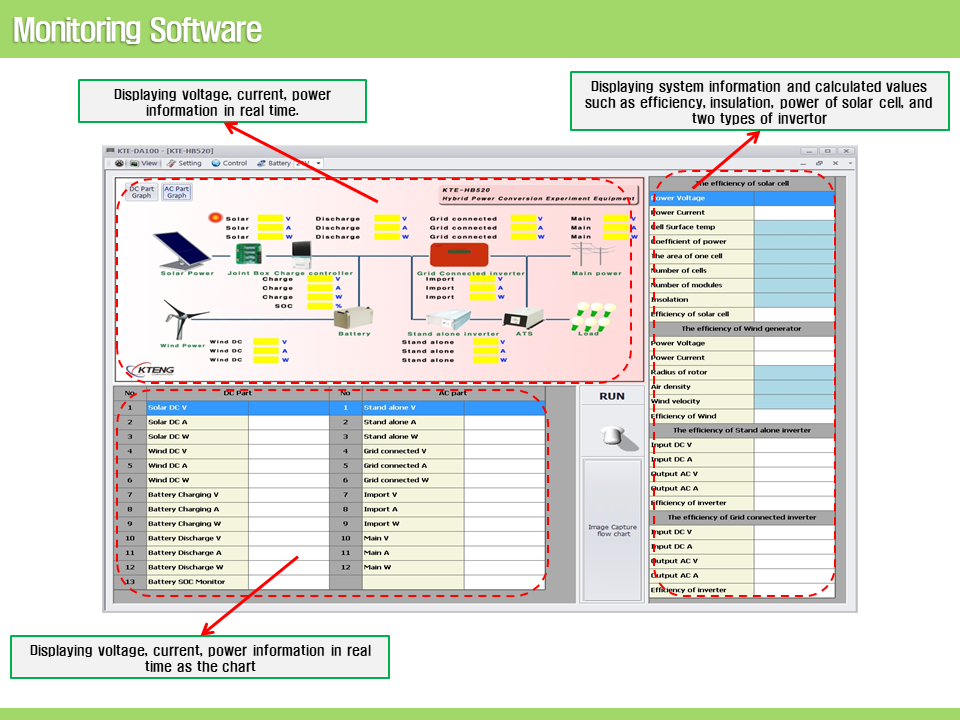Image resolution: width=960 pixels, height=720 pixels.
Task: Click the AC Part Graph button
Action: click(177, 192)
